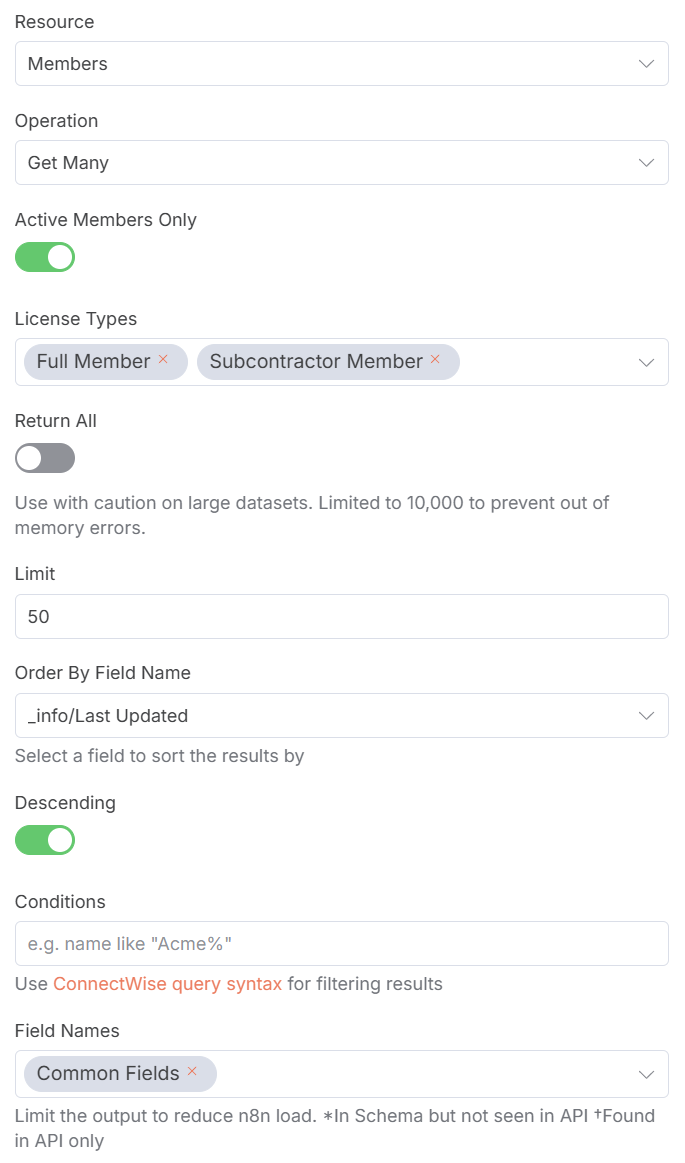Viewport: 685px width, 1163px height.
Task: Disable the Active Members Only toggle
Action: pos(45,257)
